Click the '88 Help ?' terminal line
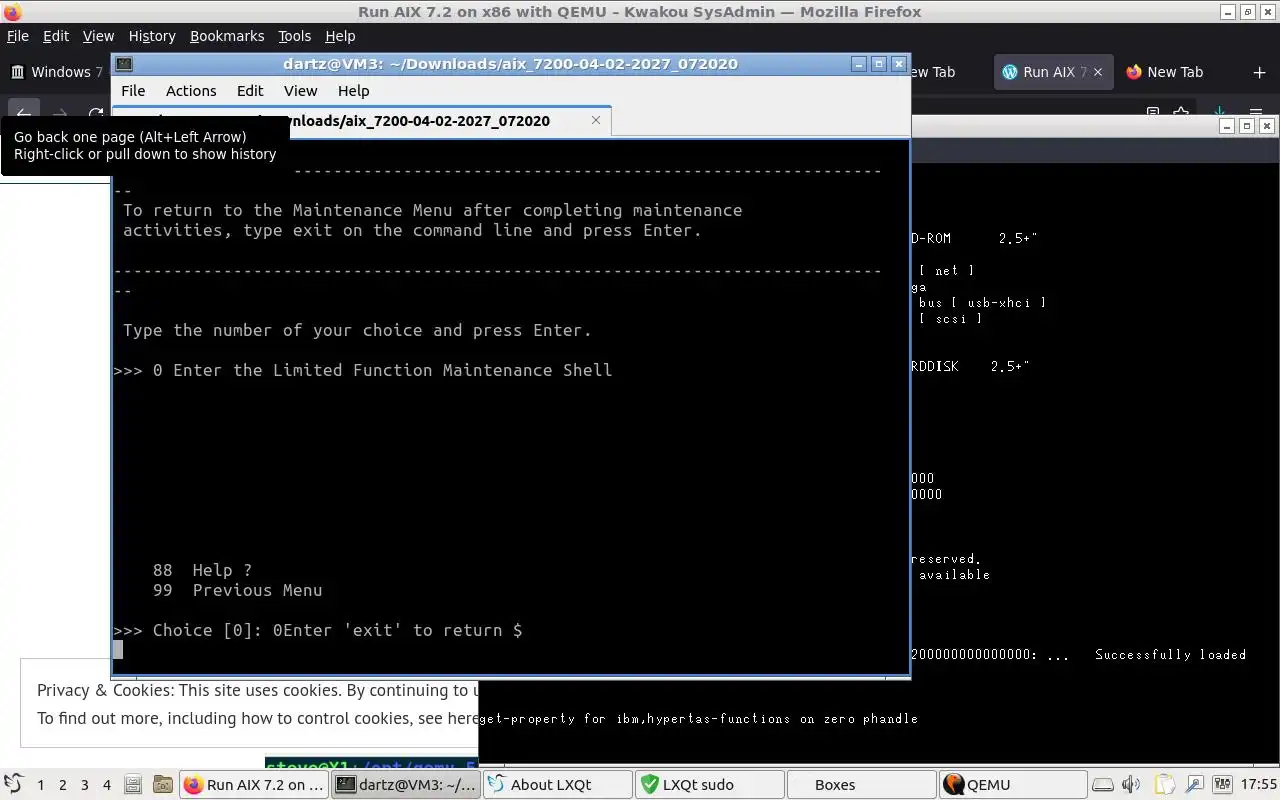Viewport: 1280px width, 800px height. tap(202, 570)
